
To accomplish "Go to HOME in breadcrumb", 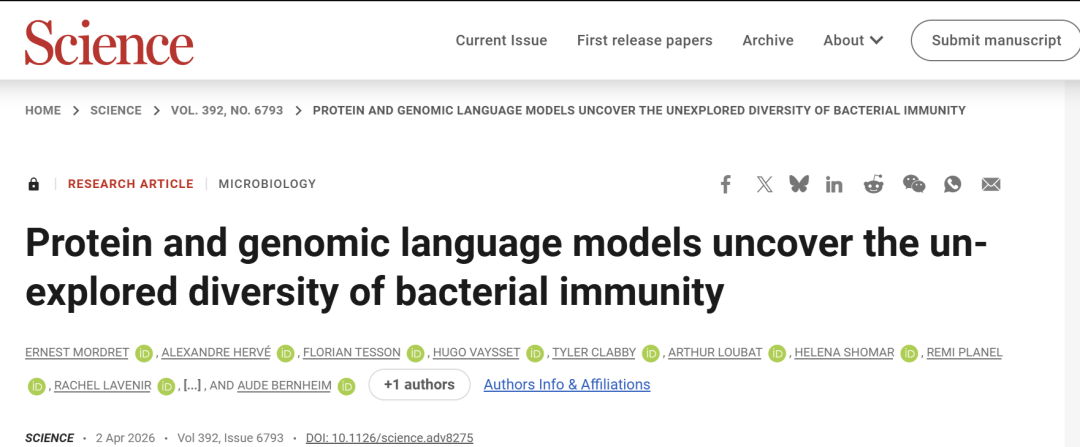I will 43,110.
